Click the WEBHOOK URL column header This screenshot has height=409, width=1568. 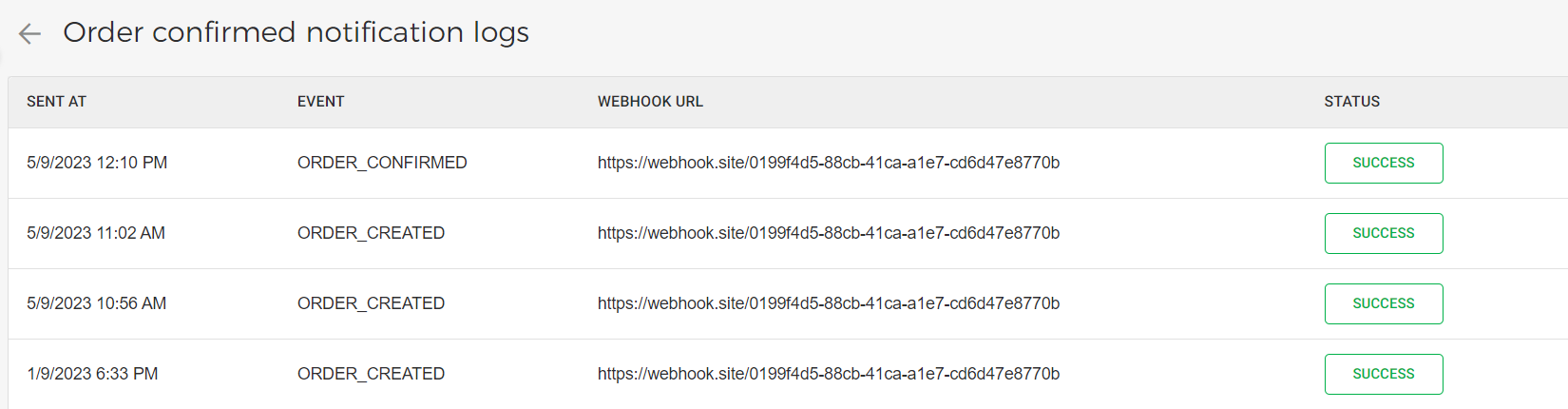pos(650,102)
